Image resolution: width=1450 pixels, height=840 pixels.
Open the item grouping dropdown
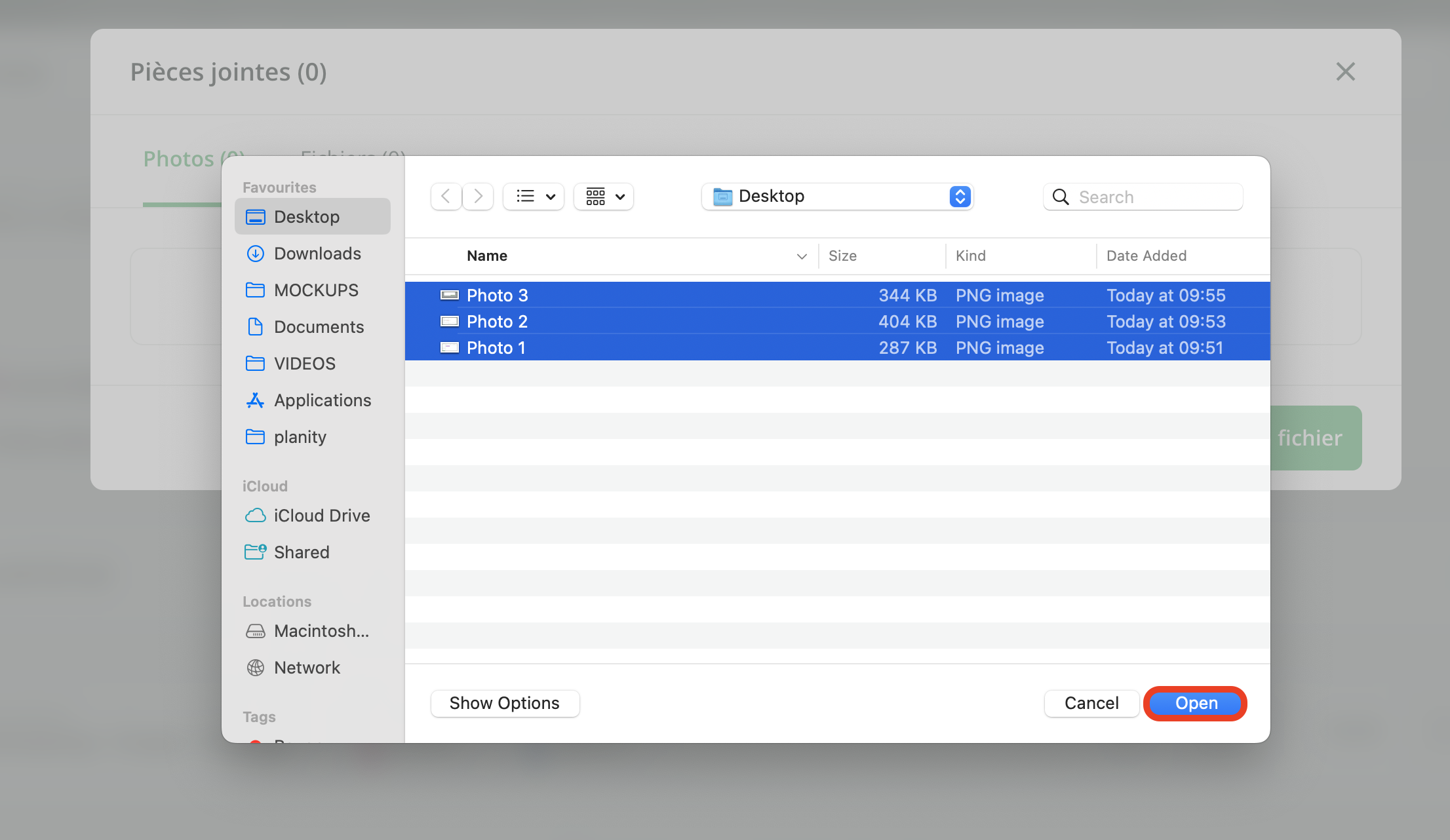(603, 196)
